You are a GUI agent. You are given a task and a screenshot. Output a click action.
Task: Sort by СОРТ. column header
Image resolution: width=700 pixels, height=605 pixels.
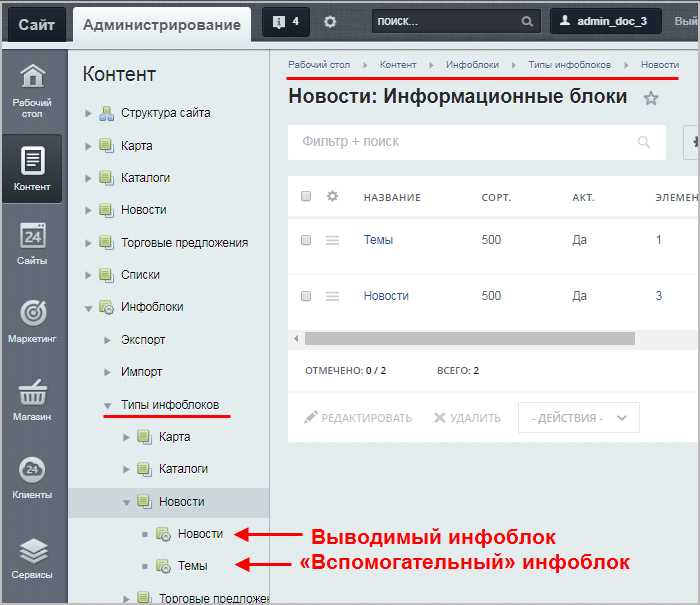click(x=496, y=197)
